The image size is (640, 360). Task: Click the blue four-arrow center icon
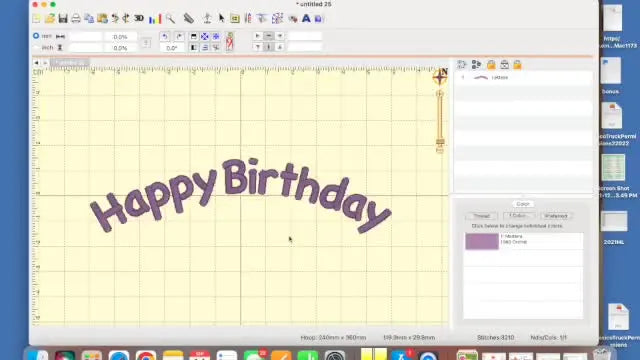[204, 36]
